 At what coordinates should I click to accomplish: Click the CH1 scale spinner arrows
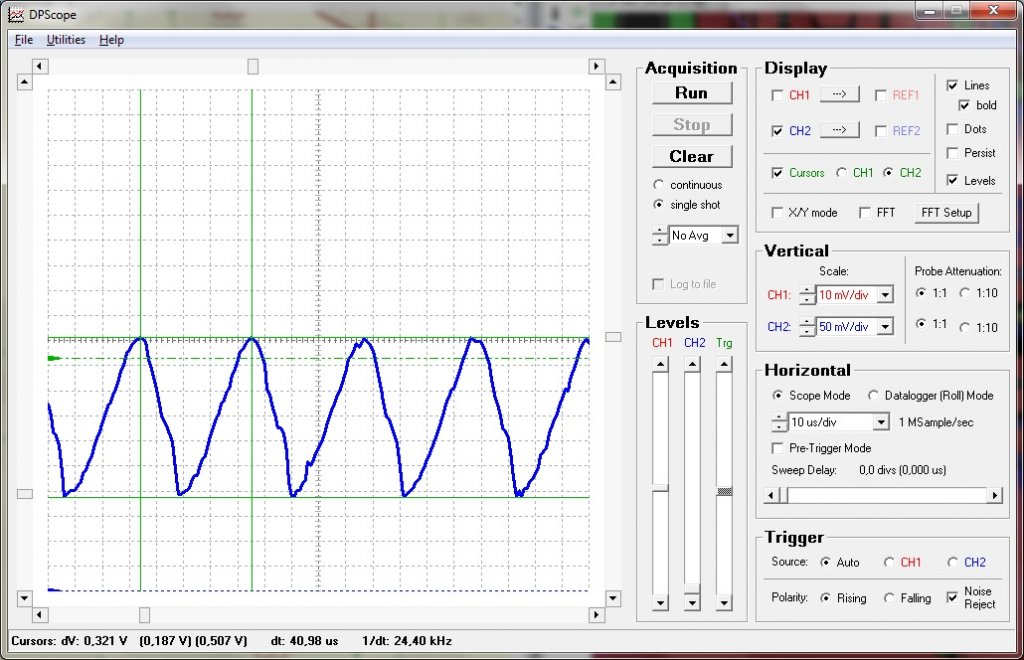point(807,295)
